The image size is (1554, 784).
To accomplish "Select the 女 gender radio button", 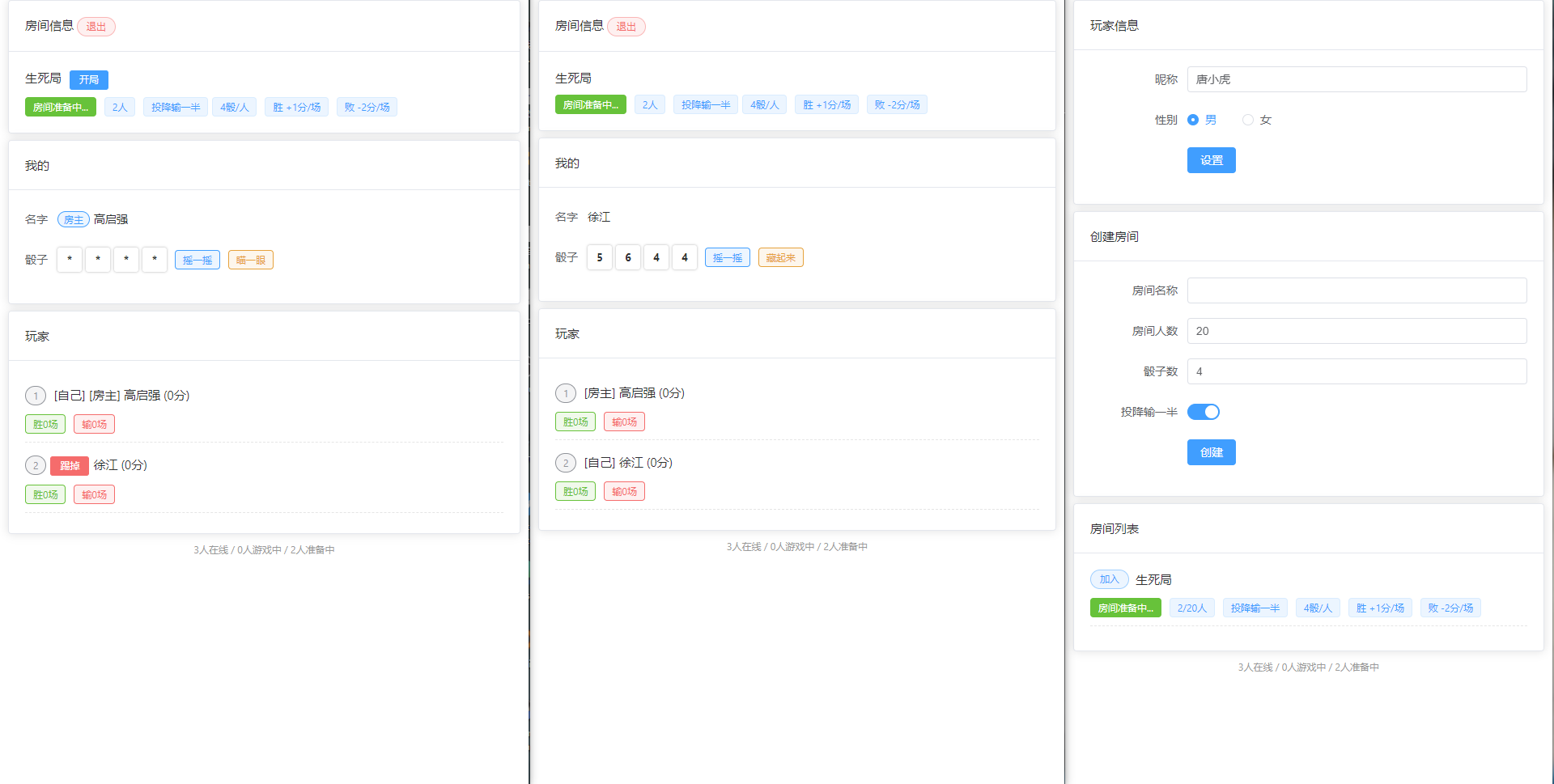I will tap(1248, 120).
